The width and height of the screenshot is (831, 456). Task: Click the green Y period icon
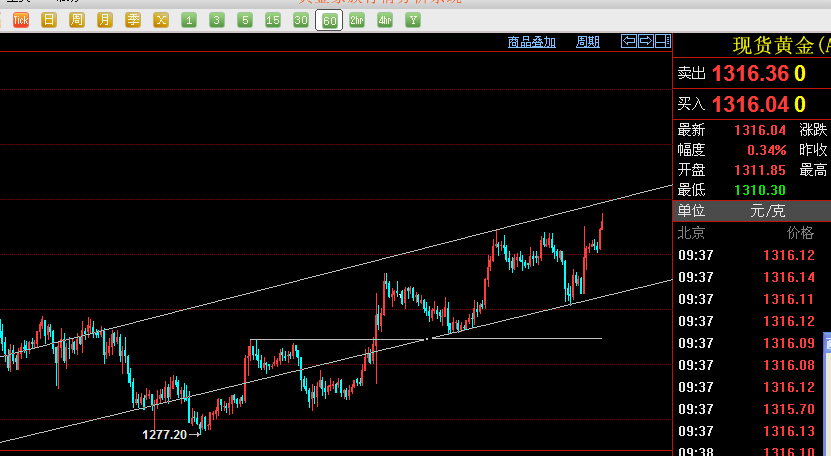pos(413,20)
